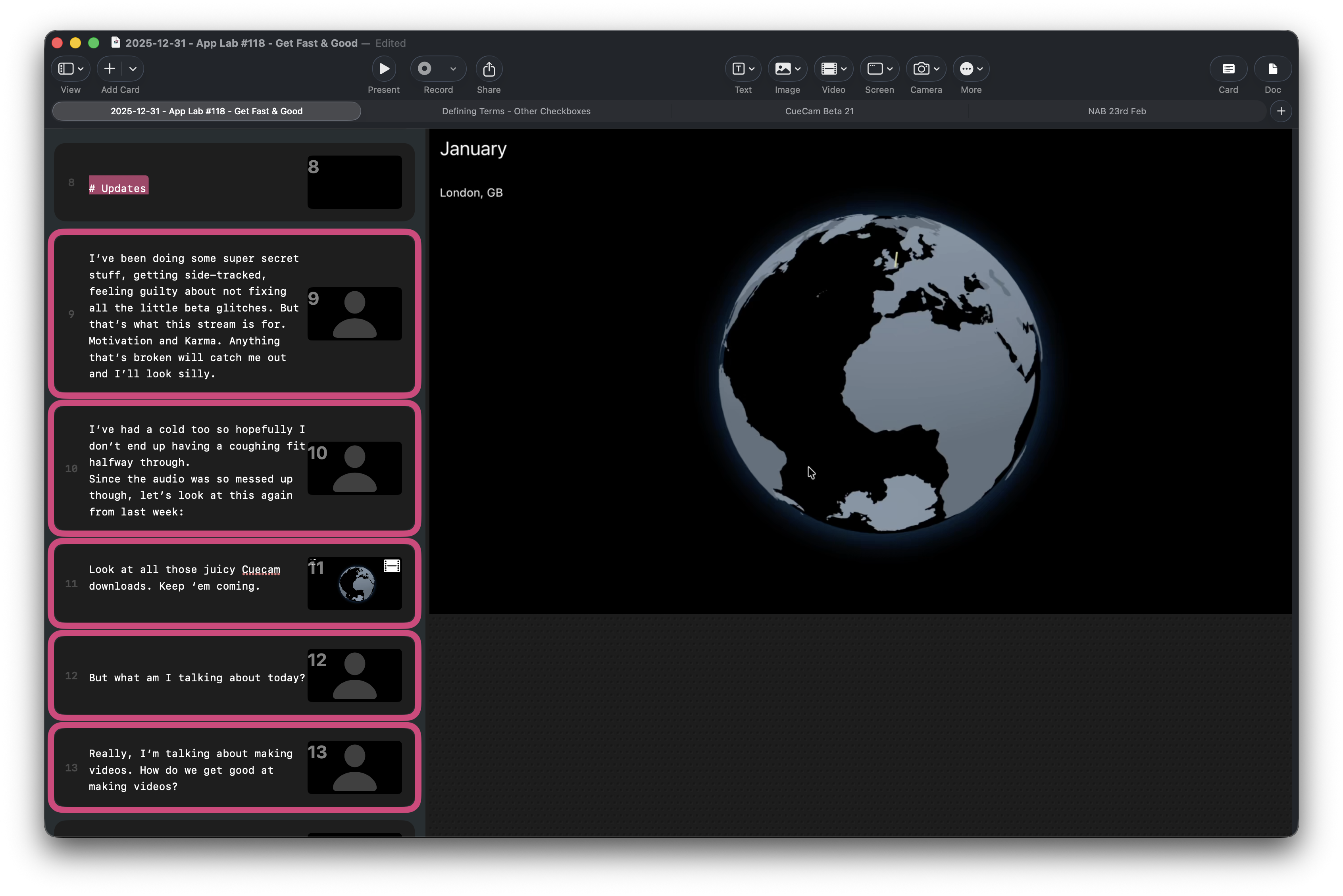The width and height of the screenshot is (1343, 896).
Task: Click the Video tool icon
Action: tap(829, 69)
